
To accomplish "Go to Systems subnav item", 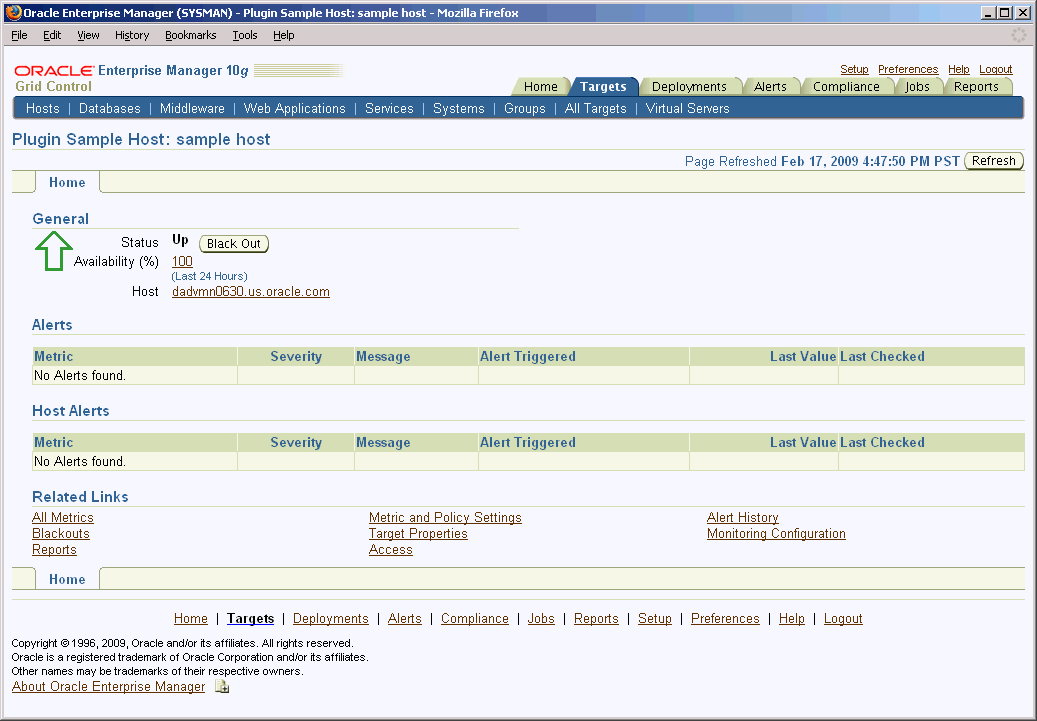I will [459, 108].
